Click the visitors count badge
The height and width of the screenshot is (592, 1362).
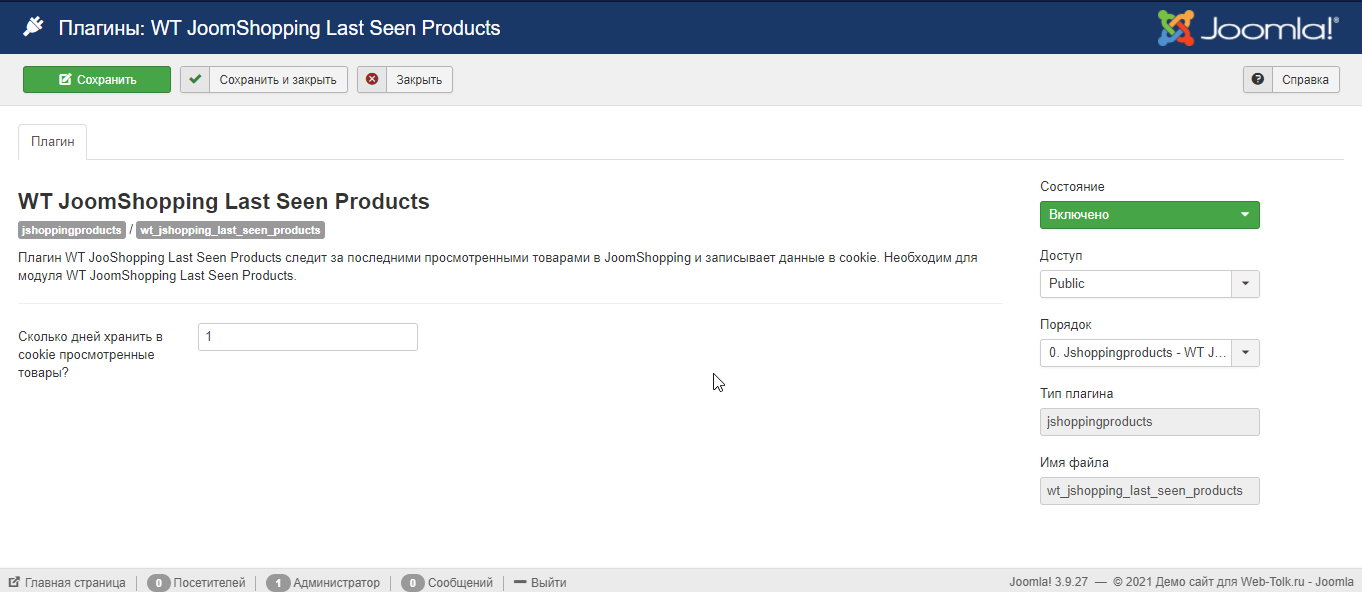158,583
